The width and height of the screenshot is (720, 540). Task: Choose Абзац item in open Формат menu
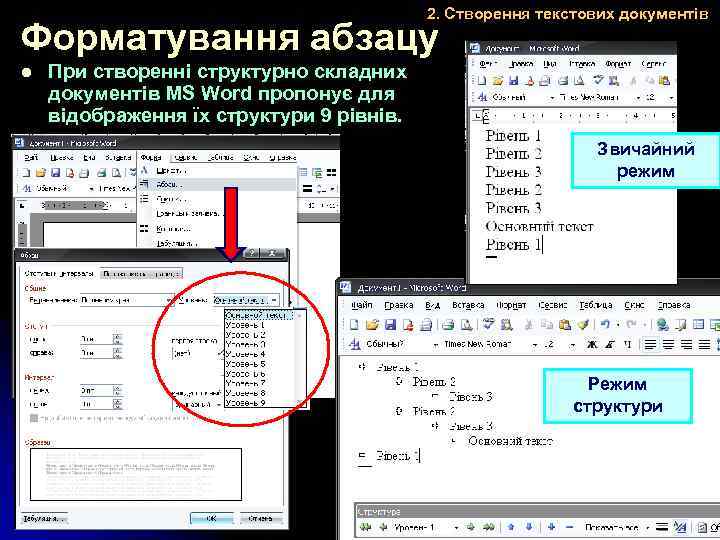click(217, 185)
